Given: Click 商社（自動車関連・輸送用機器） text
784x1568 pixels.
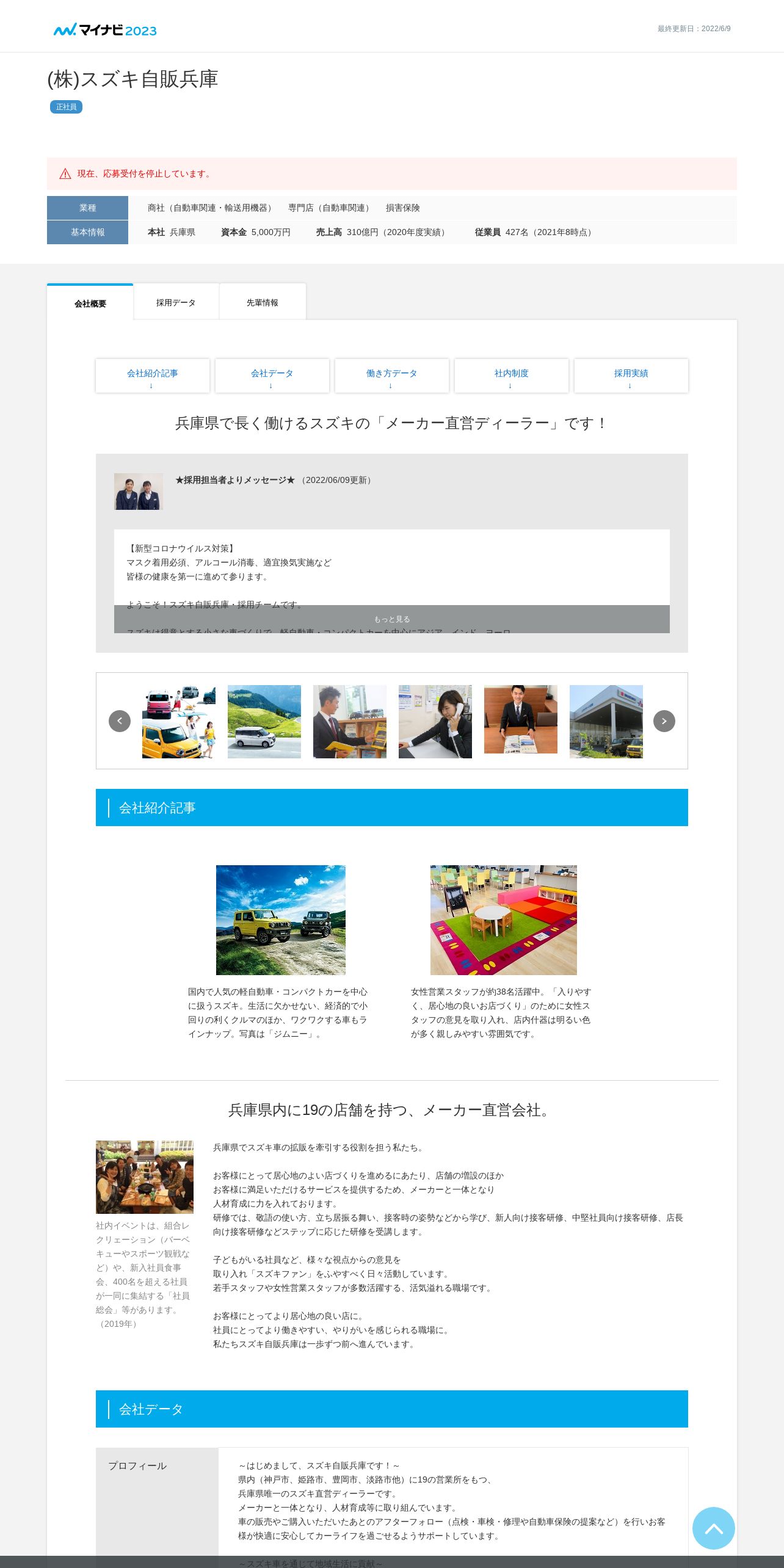Looking at the screenshot, I should point(211,208).
